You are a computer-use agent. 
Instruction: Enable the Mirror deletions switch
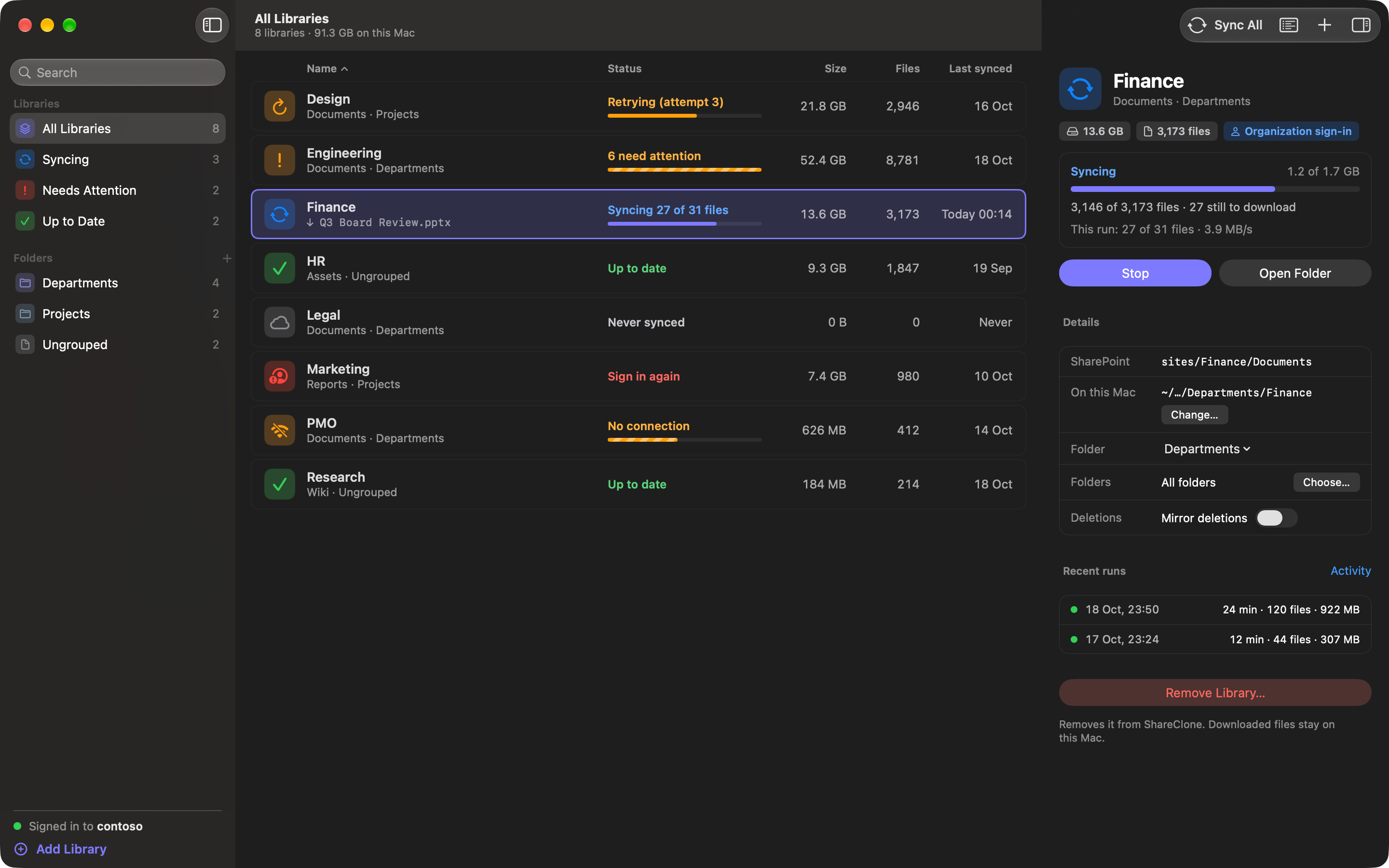click(1276, 518)
